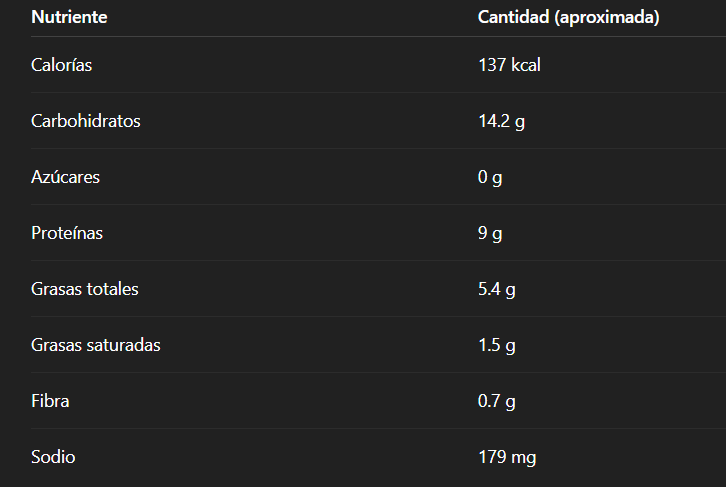726x487 pixels.
Task: Select the Proteínas row label
Action: pos(67,233)
